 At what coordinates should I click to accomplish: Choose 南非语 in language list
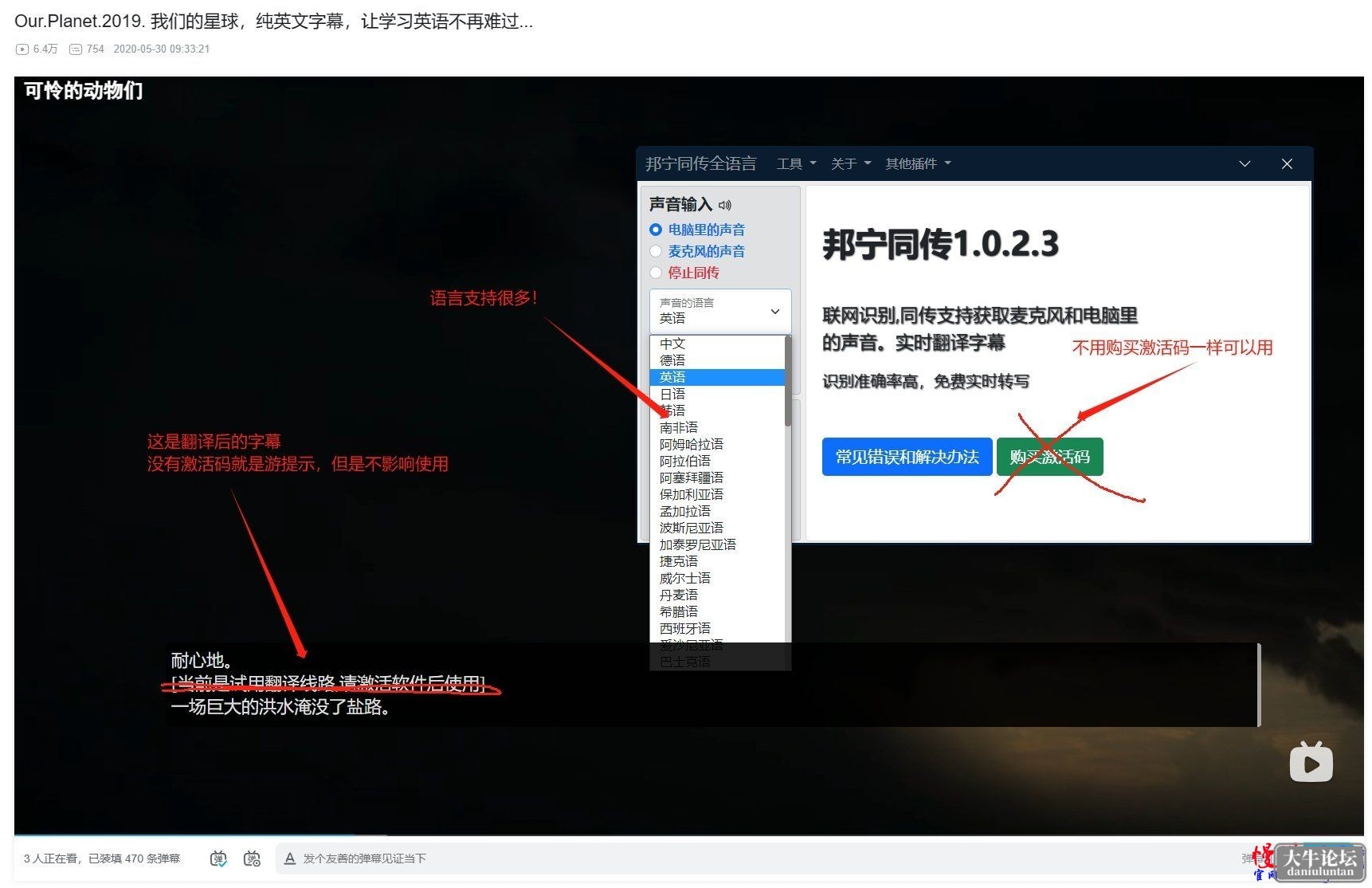point(717,427)
